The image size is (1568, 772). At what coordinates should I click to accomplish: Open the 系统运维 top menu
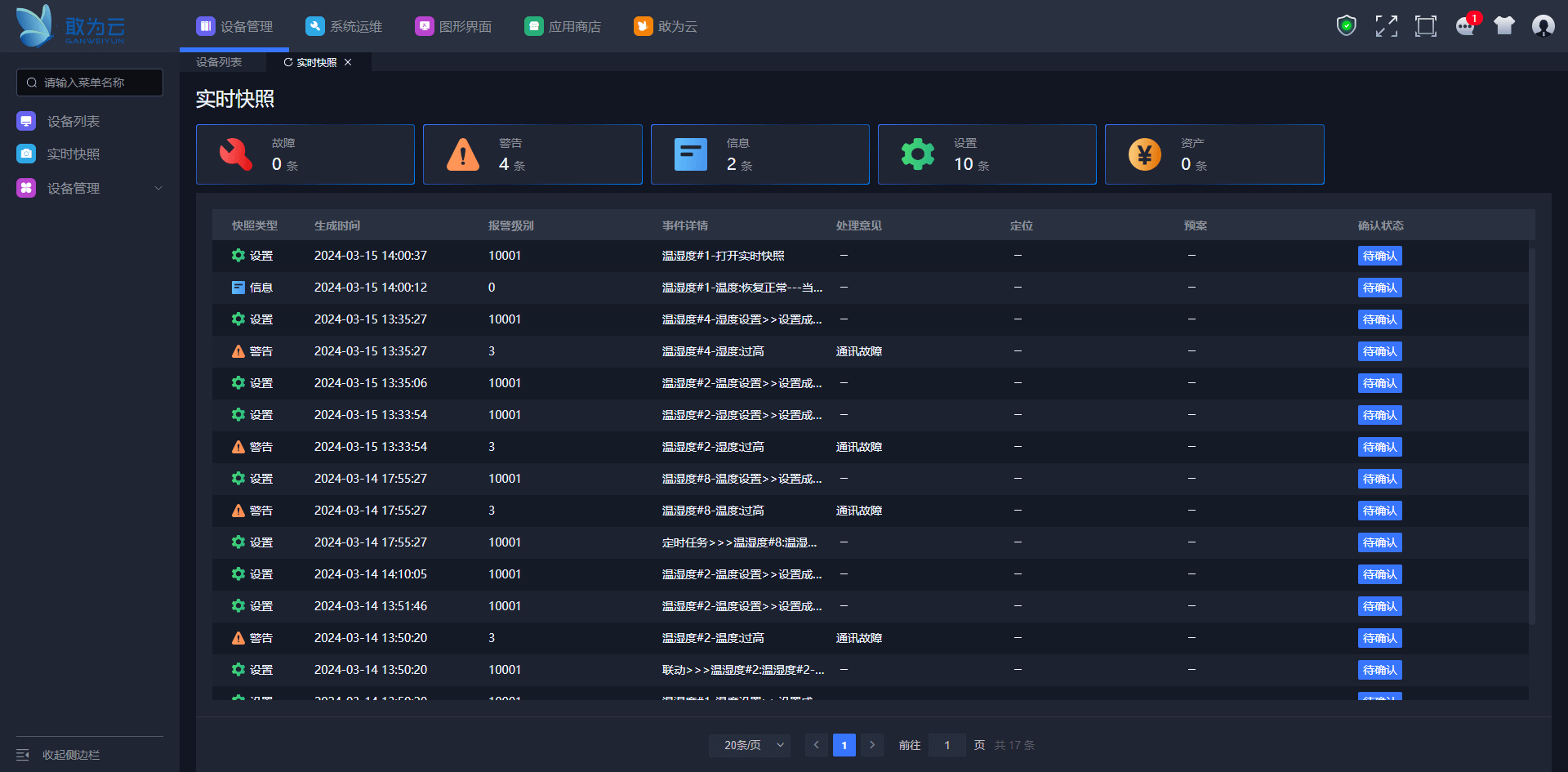(344, 27)
